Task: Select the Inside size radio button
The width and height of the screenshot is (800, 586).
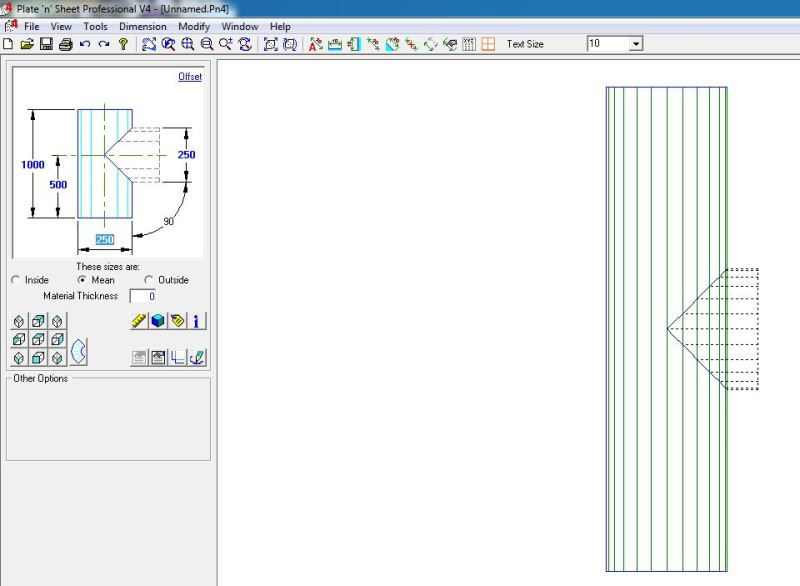Action: click(x=15, y=280)
